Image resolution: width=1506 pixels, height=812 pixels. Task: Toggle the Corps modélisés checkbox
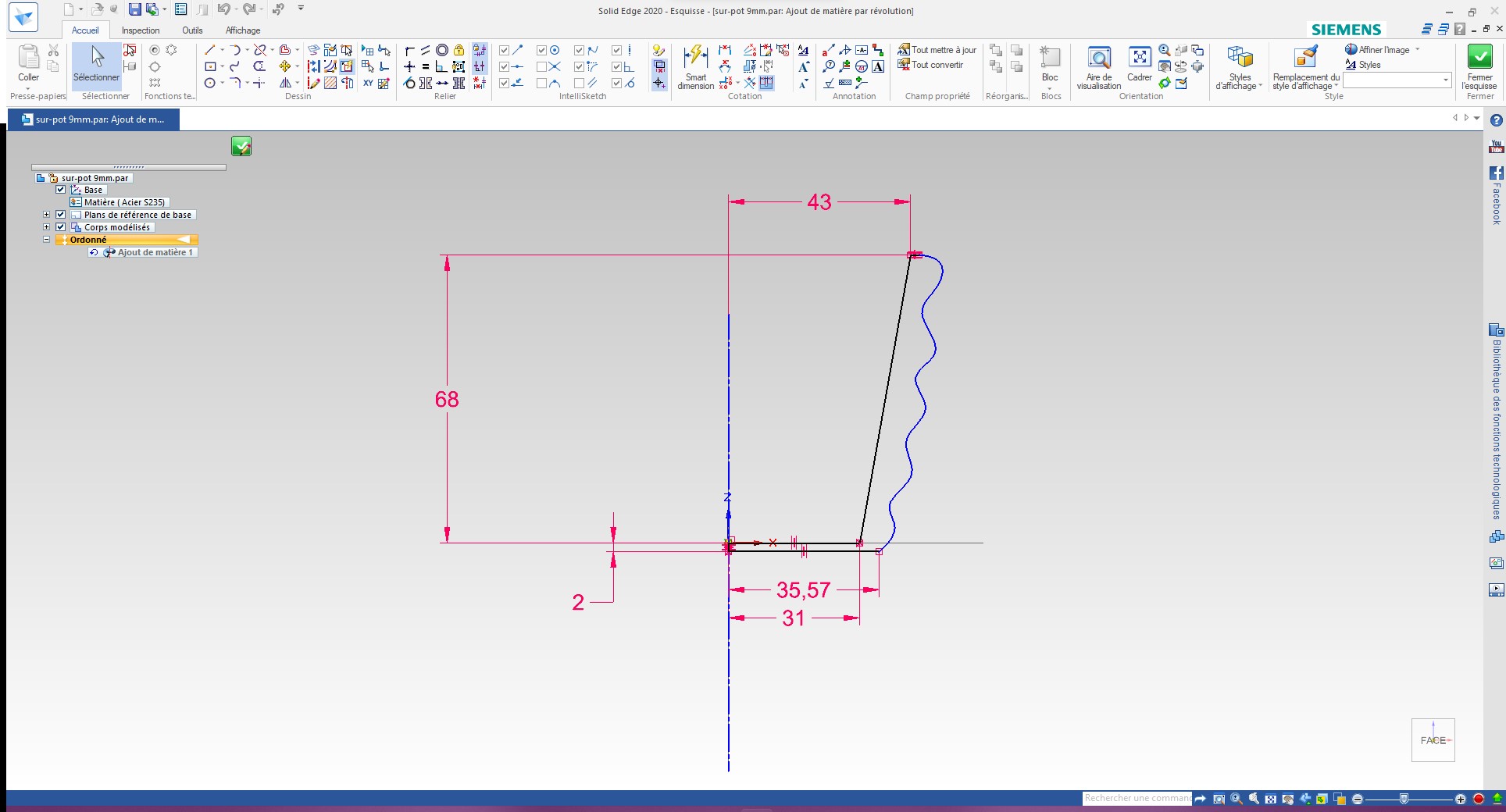click(61, 227)
